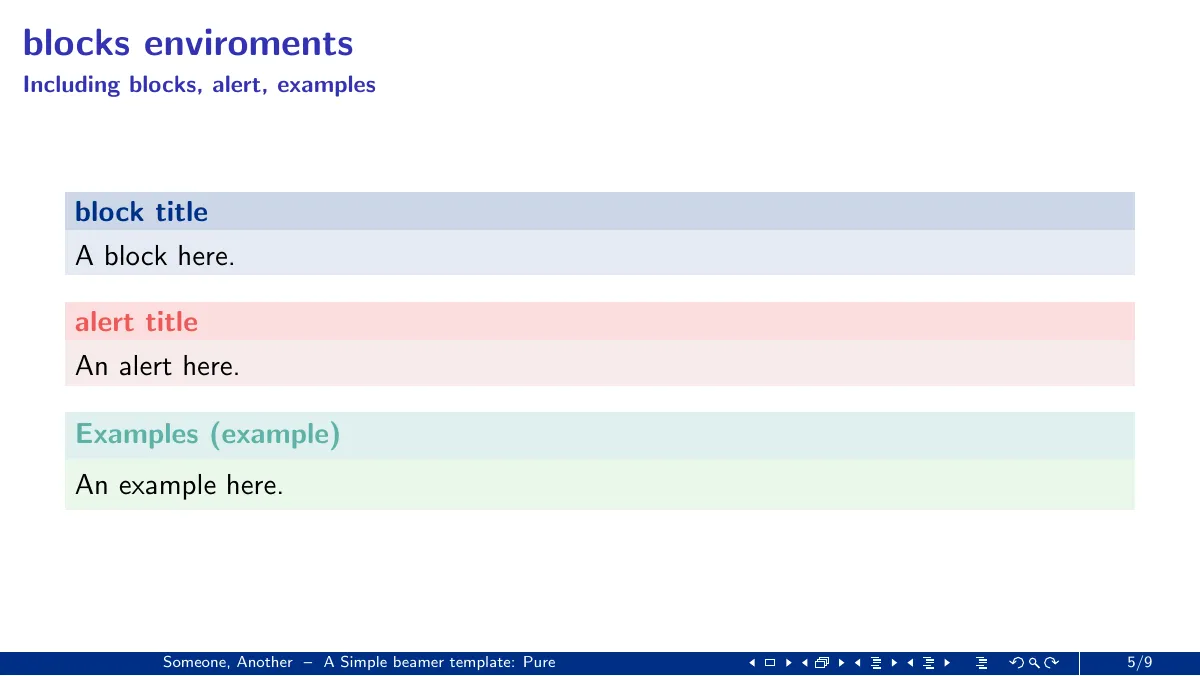Click the stacked-frames navigation icon

click(x=822, y=663)
